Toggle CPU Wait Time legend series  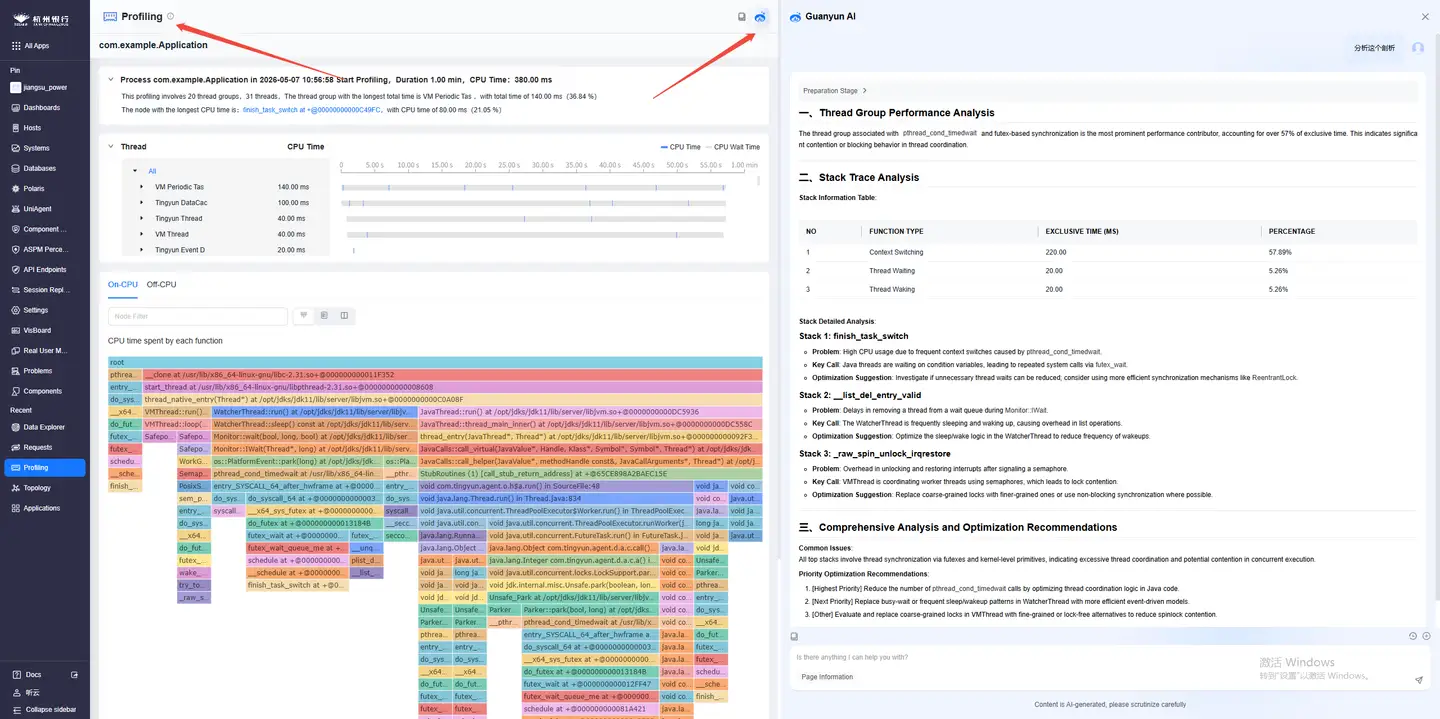(x=732, y=147)
